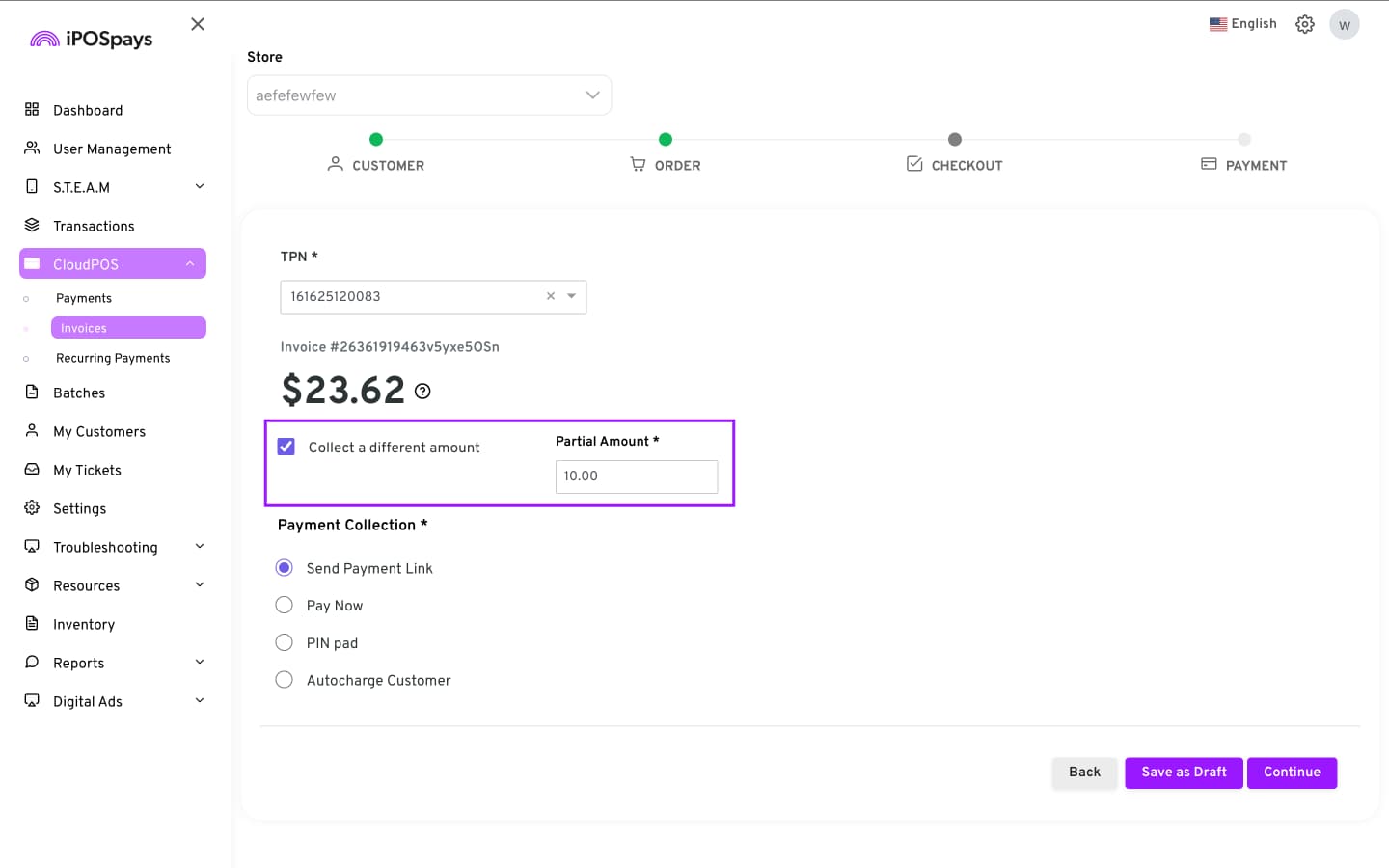
Task: Select PIN pad payment collection option
Action: coord(285,642)
